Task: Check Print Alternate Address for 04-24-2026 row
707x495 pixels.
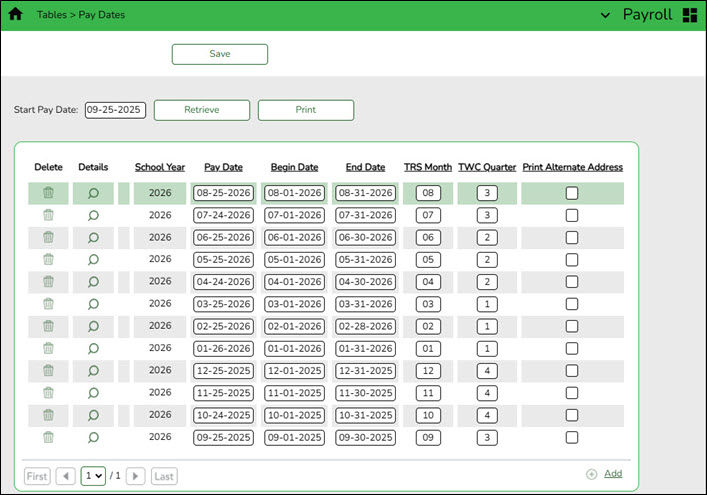Action: [572, 282]
